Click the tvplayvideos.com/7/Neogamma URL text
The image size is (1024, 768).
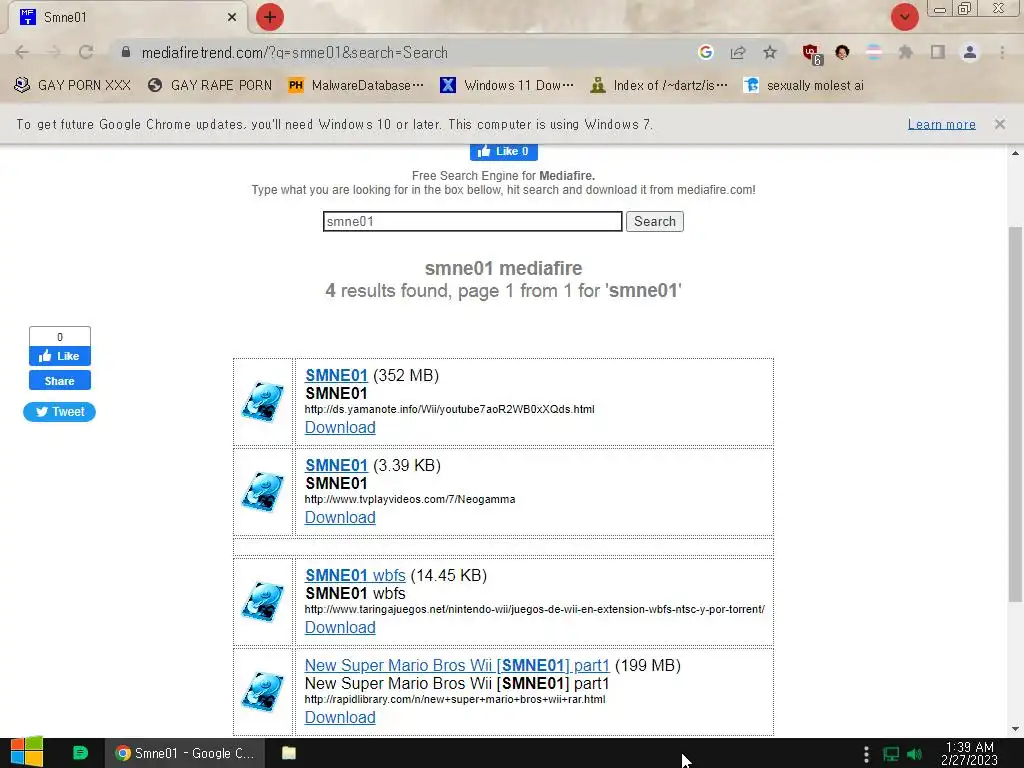(x=410, y=500)
